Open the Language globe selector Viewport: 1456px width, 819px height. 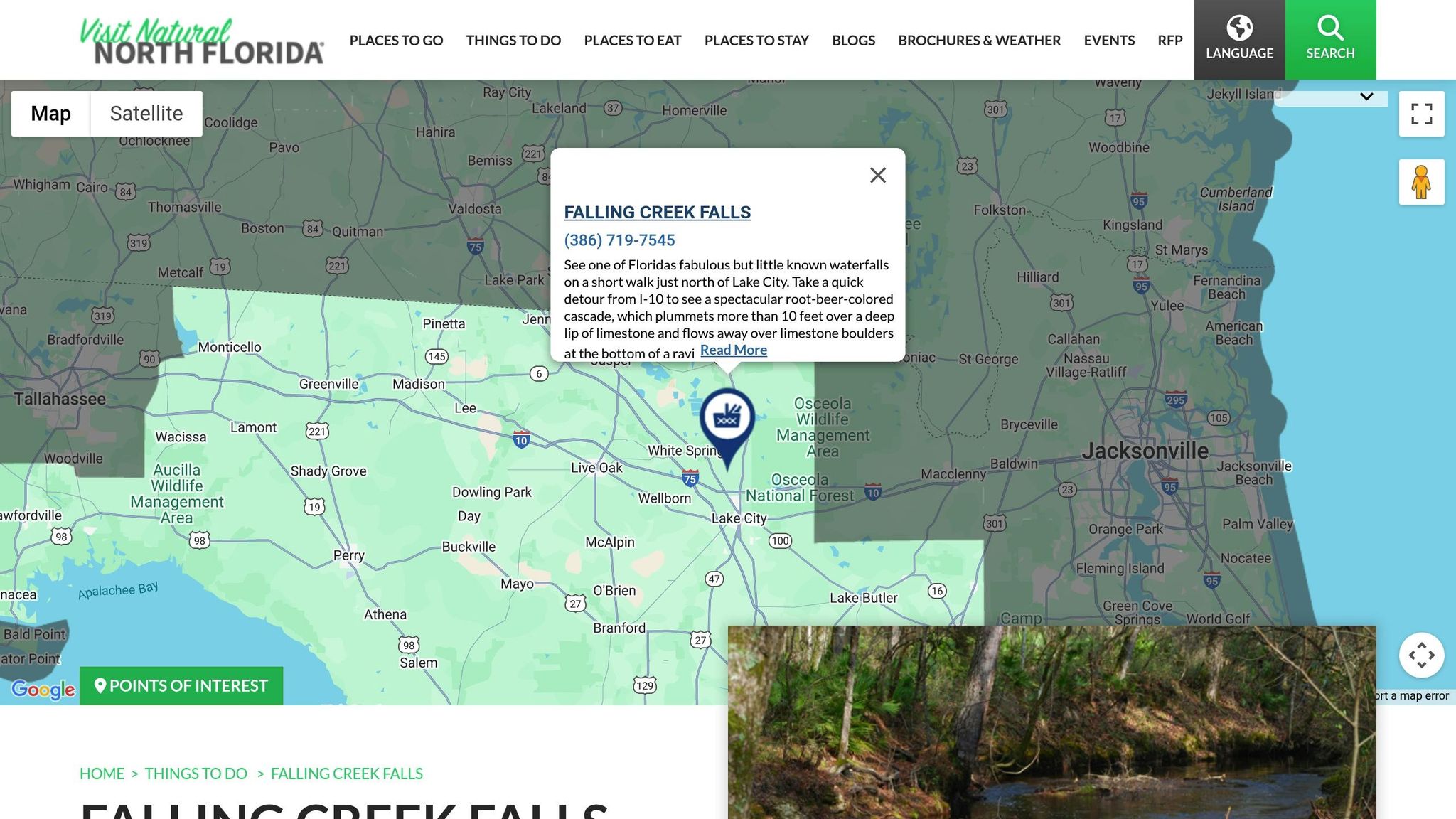tap(1239, 40)
